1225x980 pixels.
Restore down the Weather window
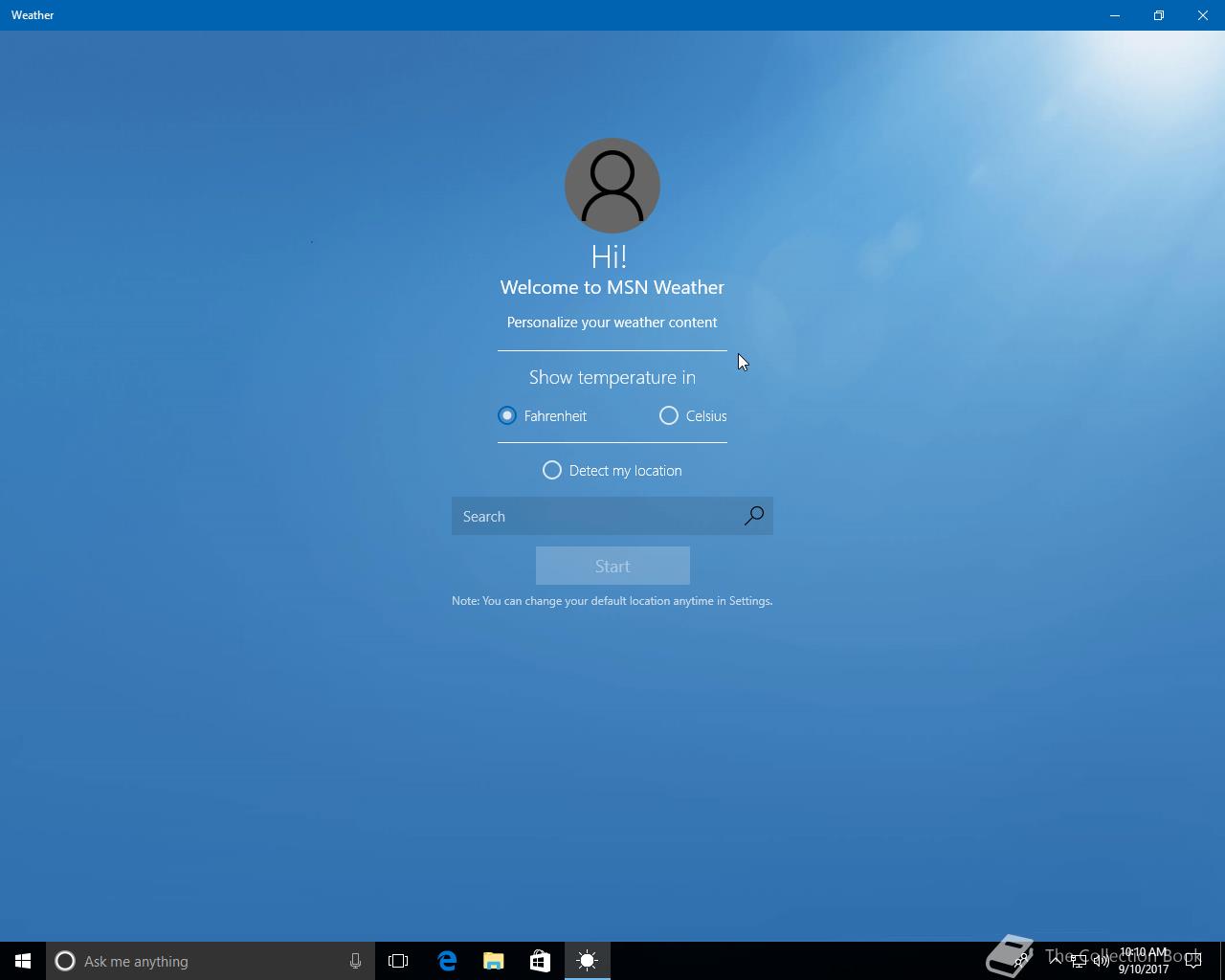(x=1159, y=15)
